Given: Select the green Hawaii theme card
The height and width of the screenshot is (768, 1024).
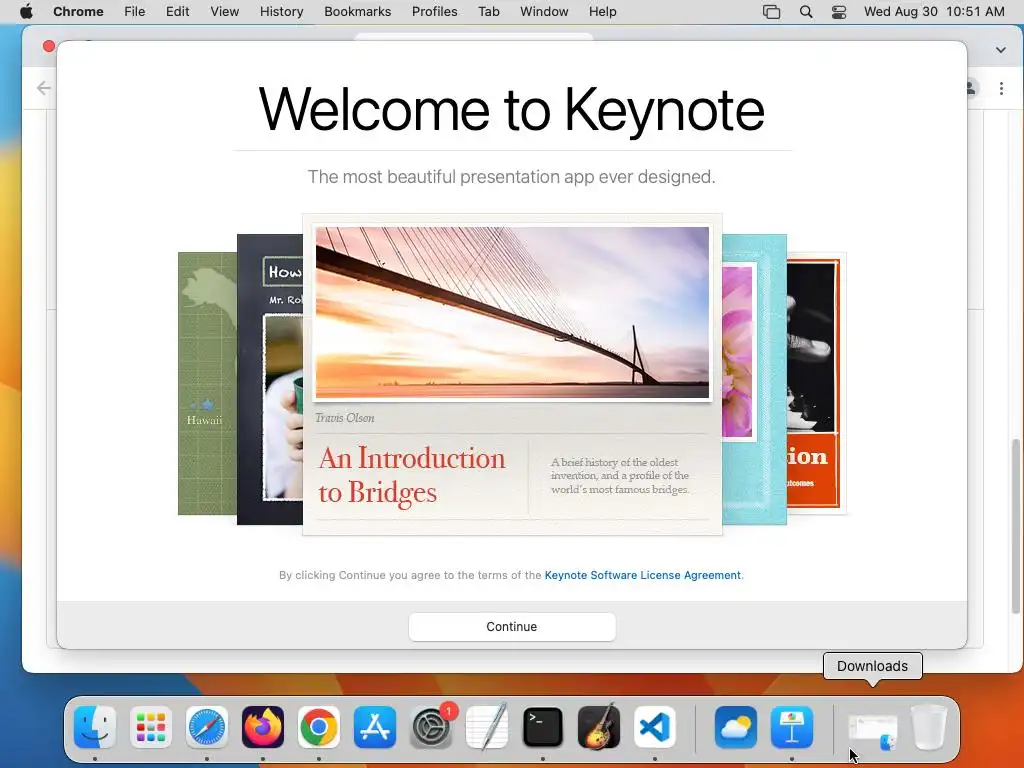Looking at the screenshot, I should tap(207, 383).
